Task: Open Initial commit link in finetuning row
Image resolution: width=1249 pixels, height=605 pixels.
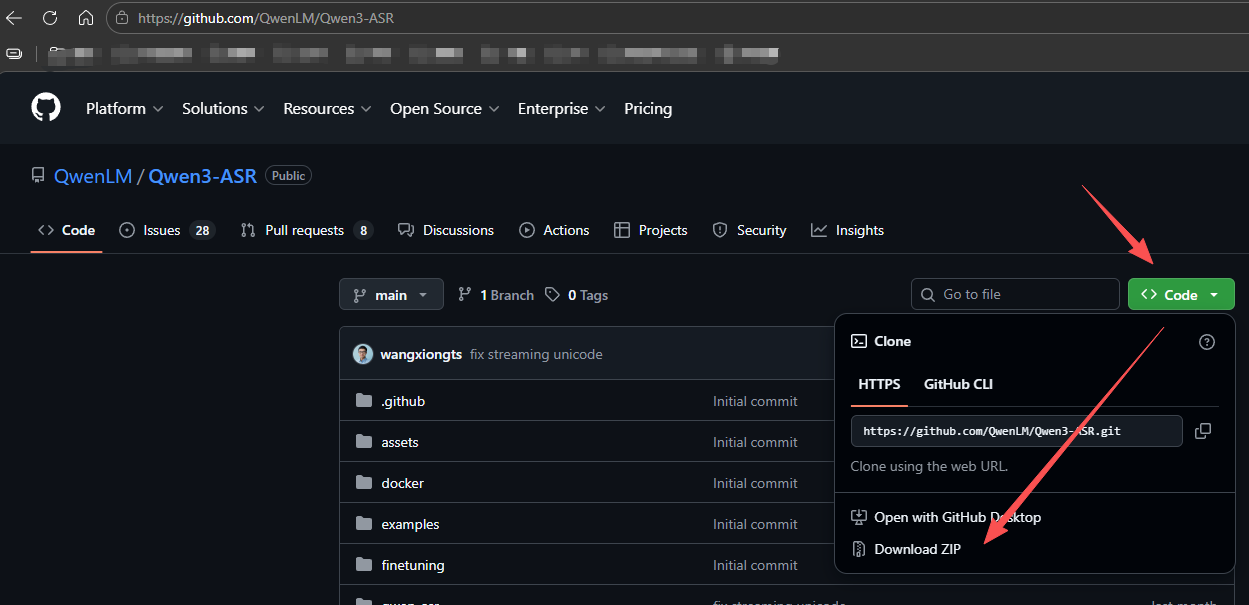Action: tap(755, 565)
